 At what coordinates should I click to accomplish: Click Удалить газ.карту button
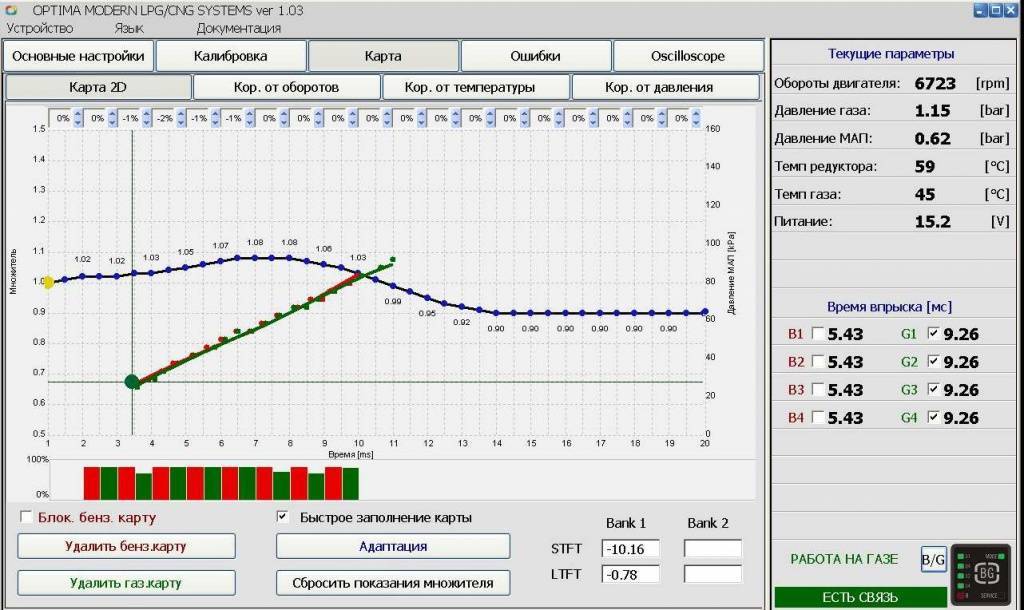(x=126, y=583)
